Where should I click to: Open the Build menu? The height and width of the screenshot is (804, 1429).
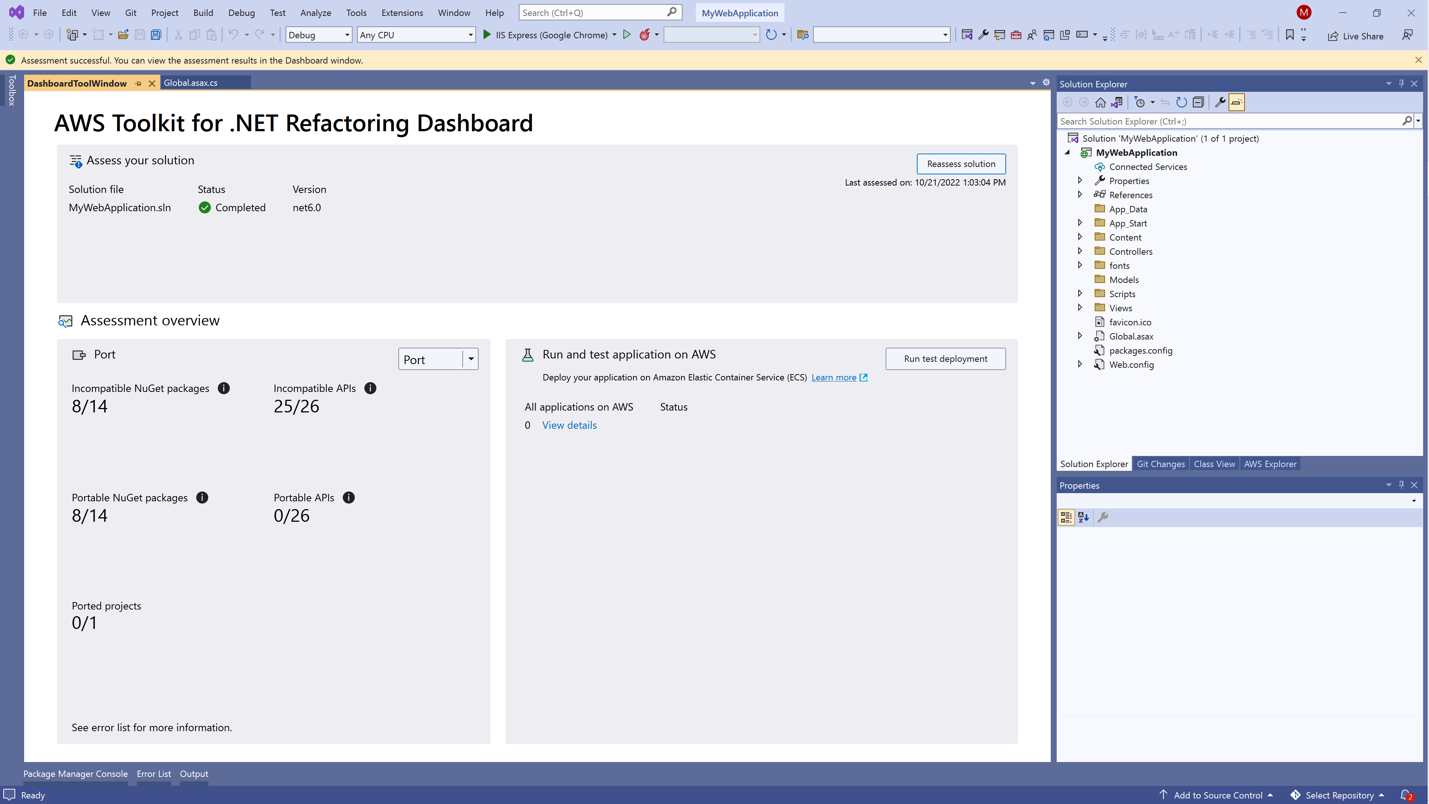point(203,13)
